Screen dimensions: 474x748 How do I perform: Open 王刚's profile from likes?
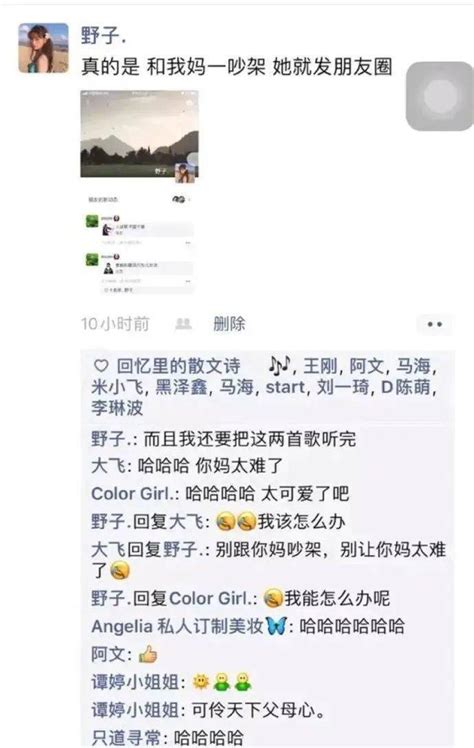click(320, 366)
